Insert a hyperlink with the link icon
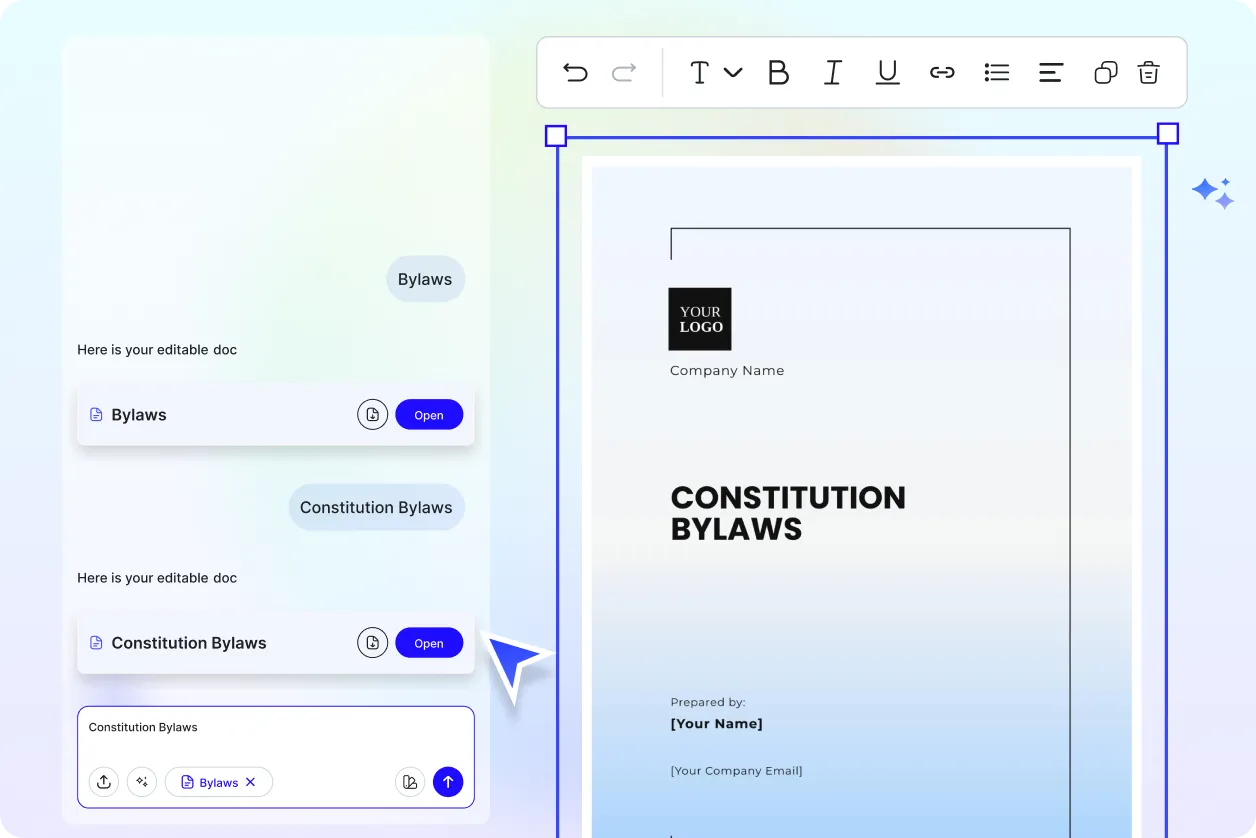 coord(942,72)
